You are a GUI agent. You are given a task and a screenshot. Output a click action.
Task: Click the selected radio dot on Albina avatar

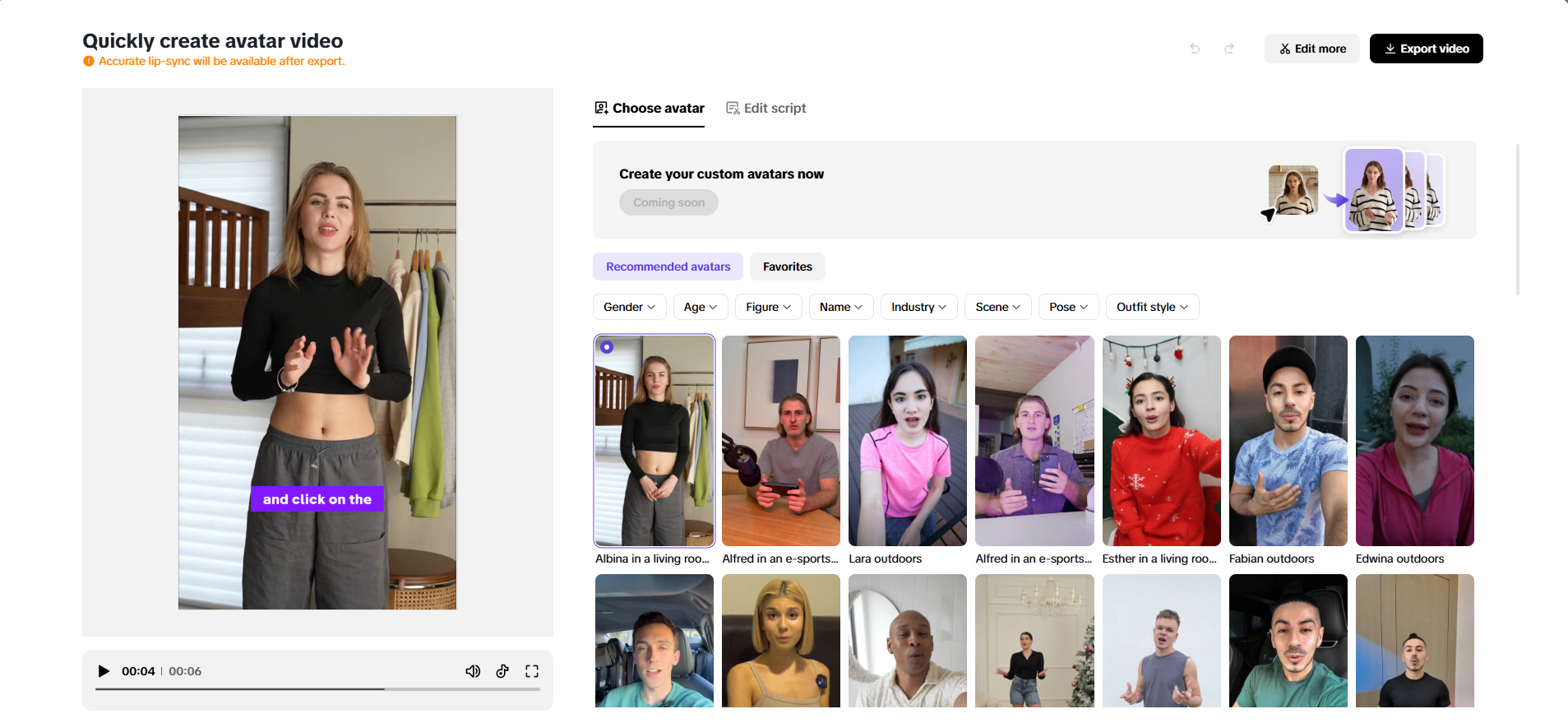tap(607, 347)
